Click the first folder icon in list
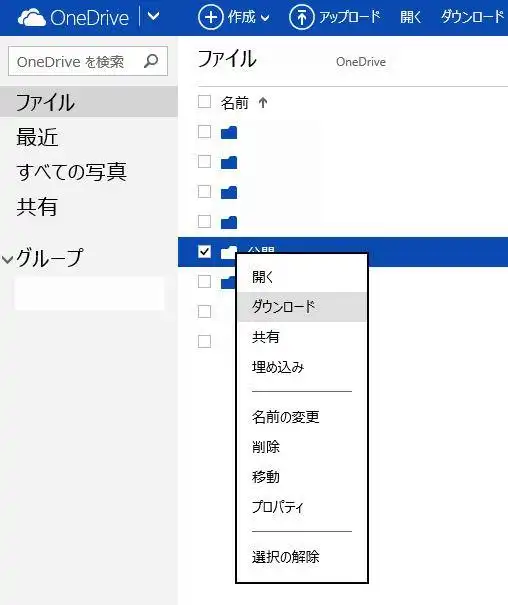 click(x=229, y=132)
